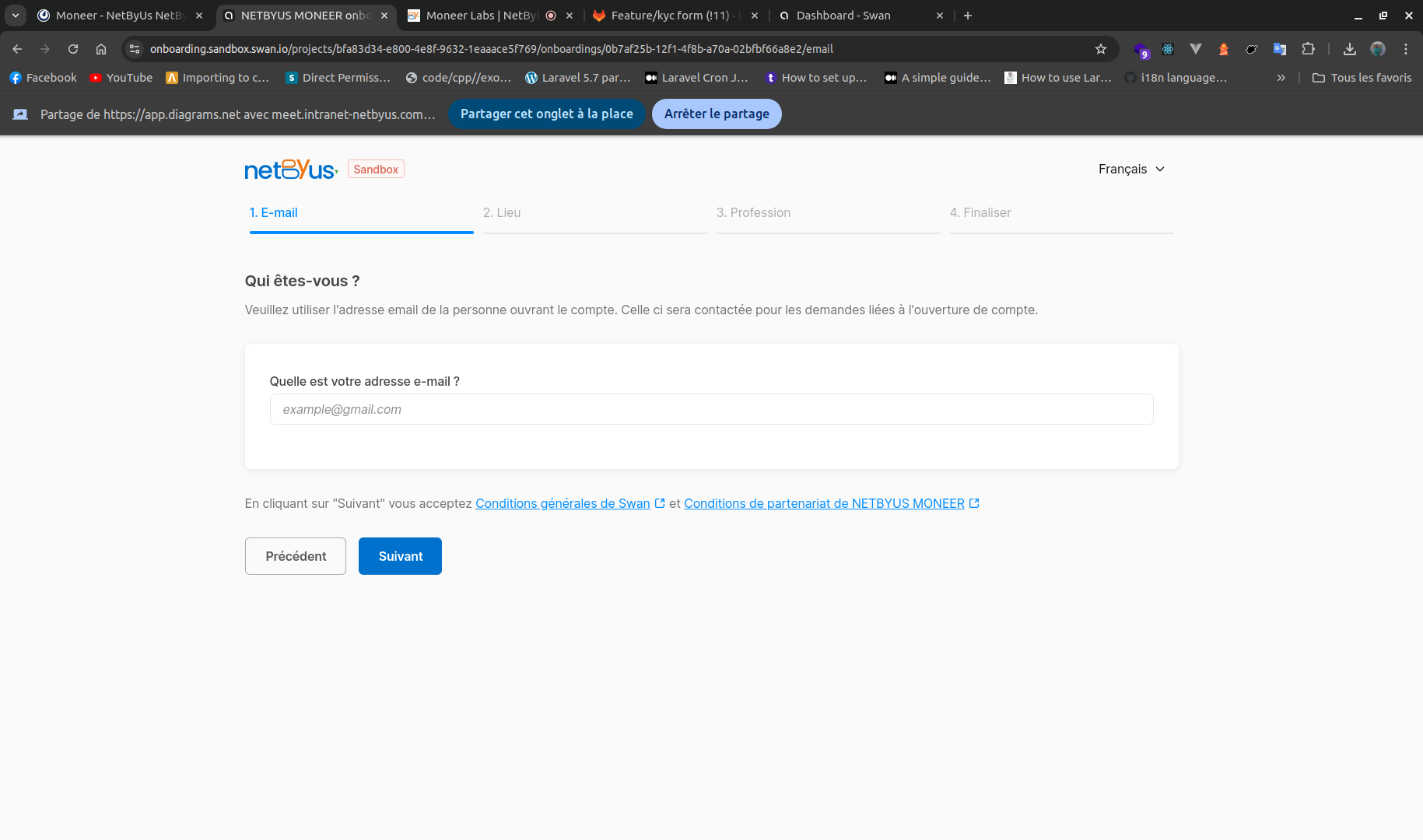1423x840 pixels.
Task: Click the Précédent button
Action: tap(296, 556)
